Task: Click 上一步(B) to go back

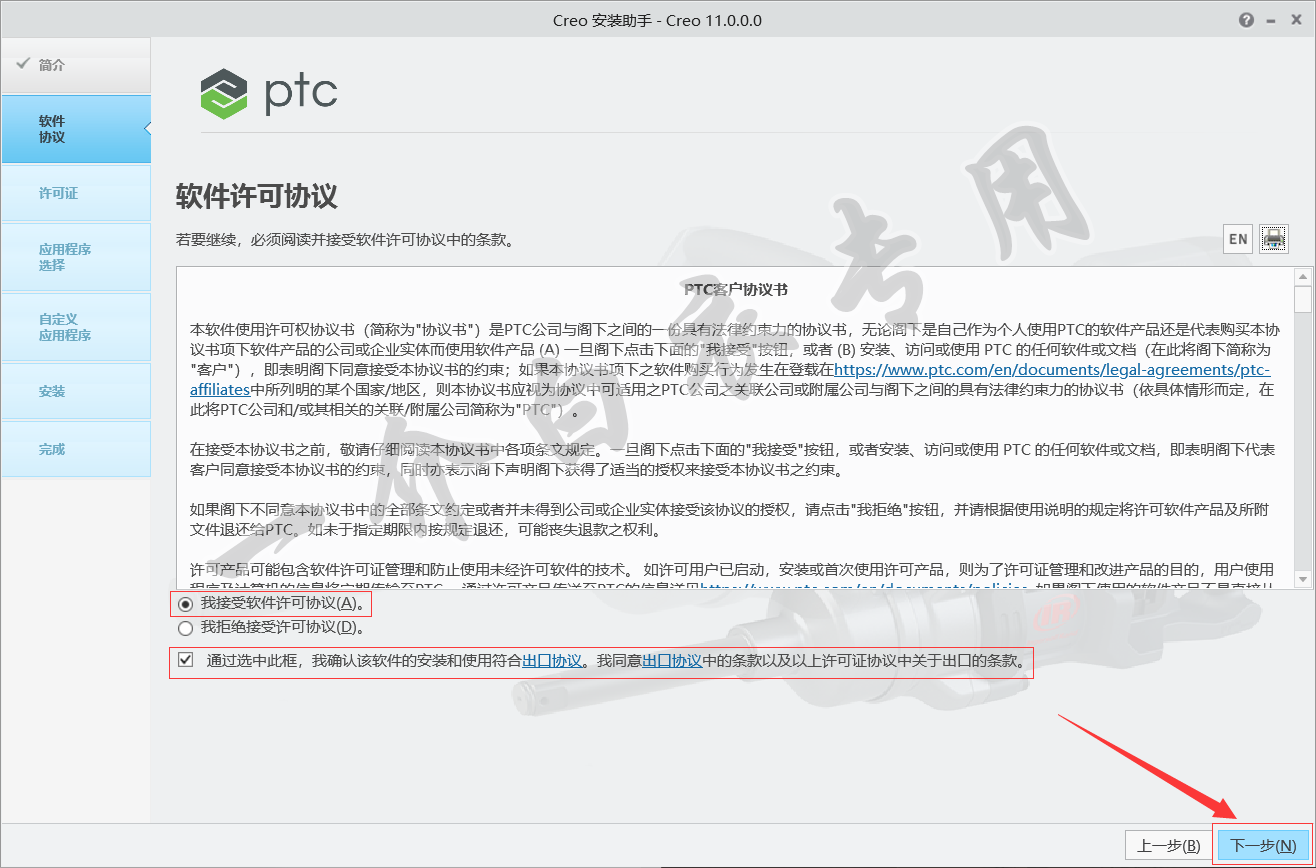Action: pyautogui.click(x=1169, y=845)
